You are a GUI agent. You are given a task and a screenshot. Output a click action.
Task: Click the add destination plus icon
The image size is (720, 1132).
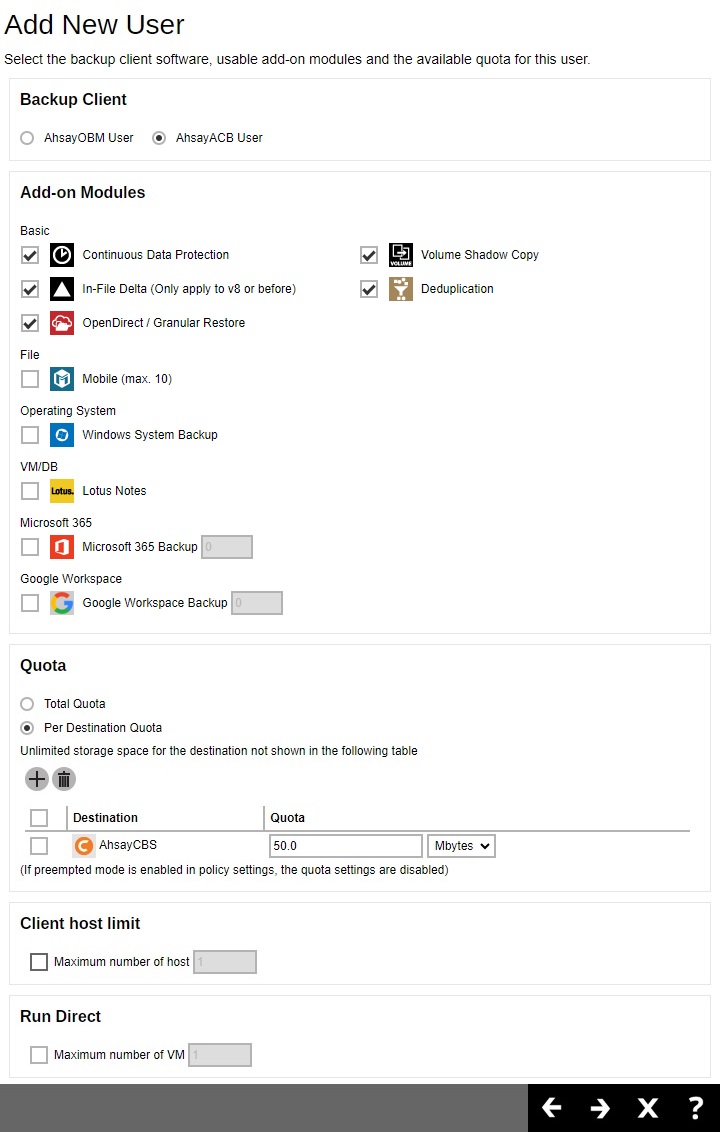36,779
